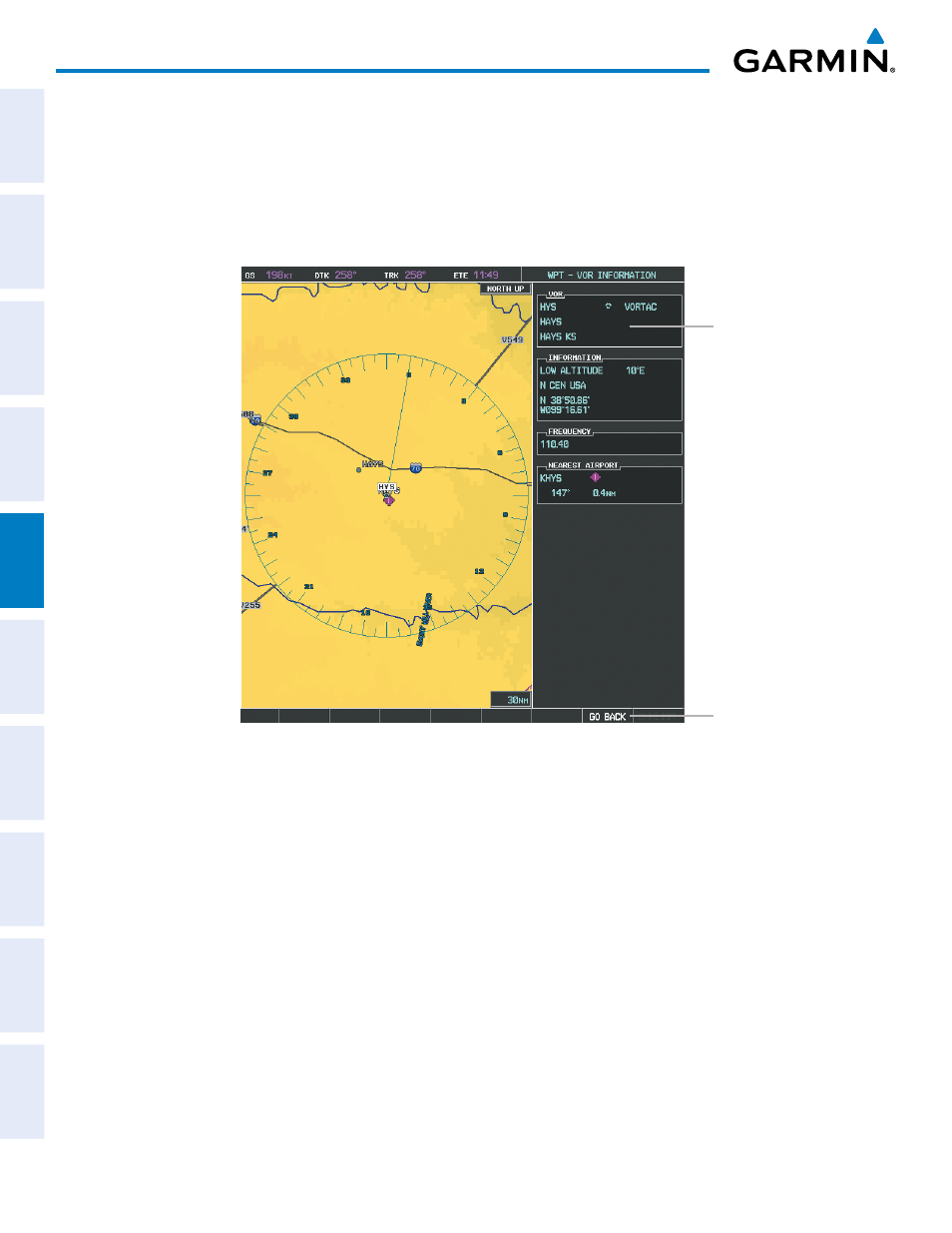Click the Interstate 70 shield at the map's west edge
Image resolution: width=952 pixels, height=1233 pixels.
255,420
